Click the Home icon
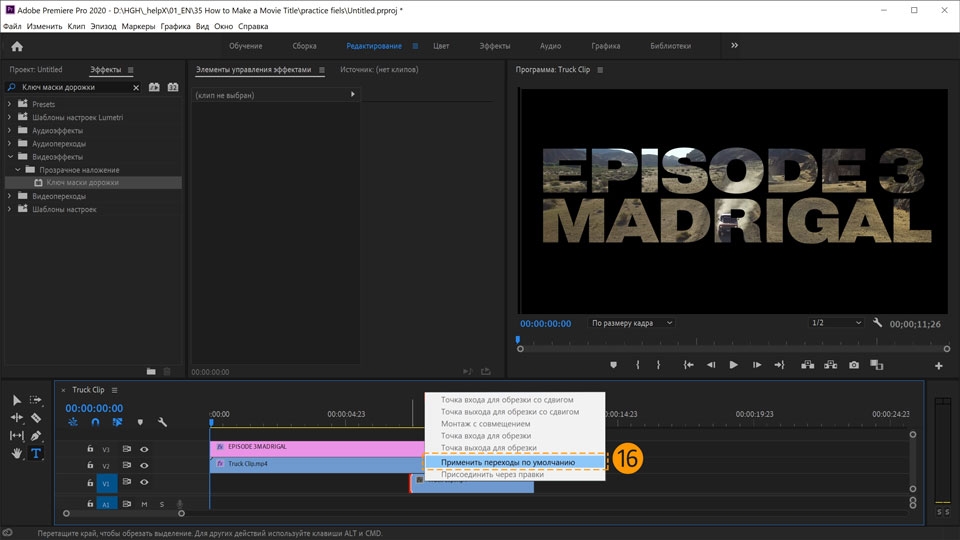Image resolution: width=960 pixels, height=540 pixels. [x=17, y=46]
